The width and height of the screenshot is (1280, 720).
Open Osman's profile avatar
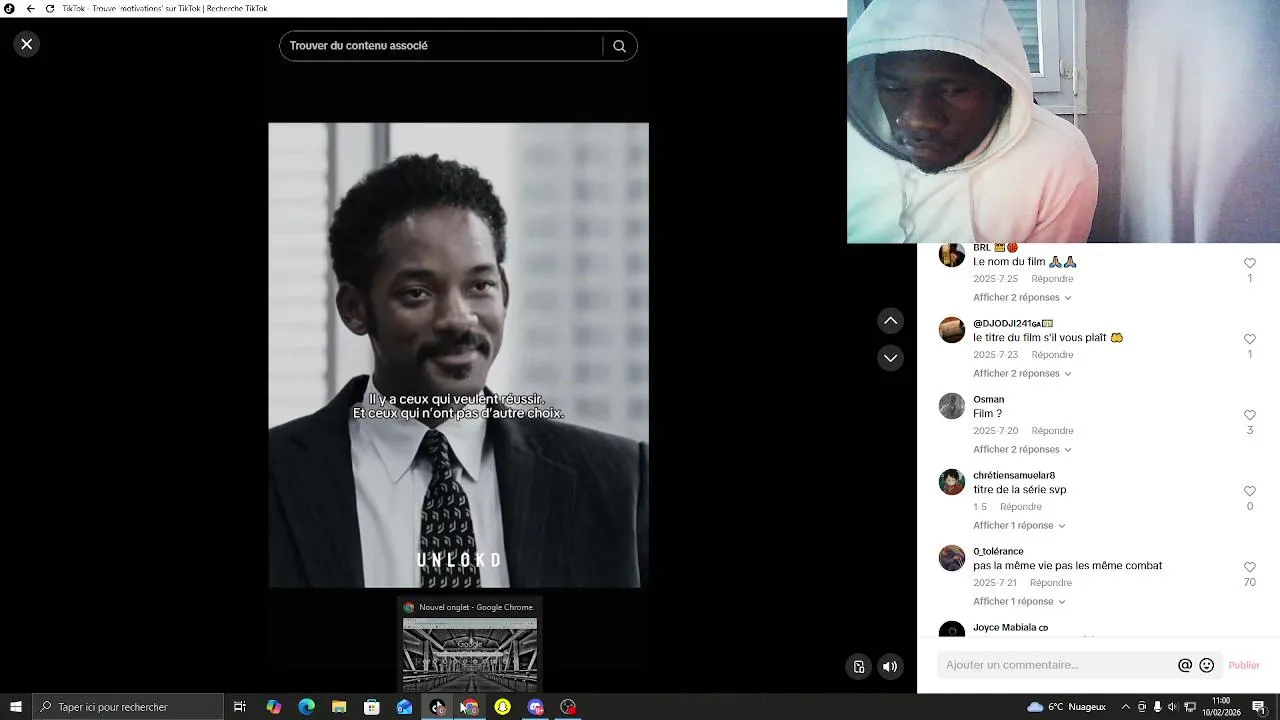click(x=952, y=406)
